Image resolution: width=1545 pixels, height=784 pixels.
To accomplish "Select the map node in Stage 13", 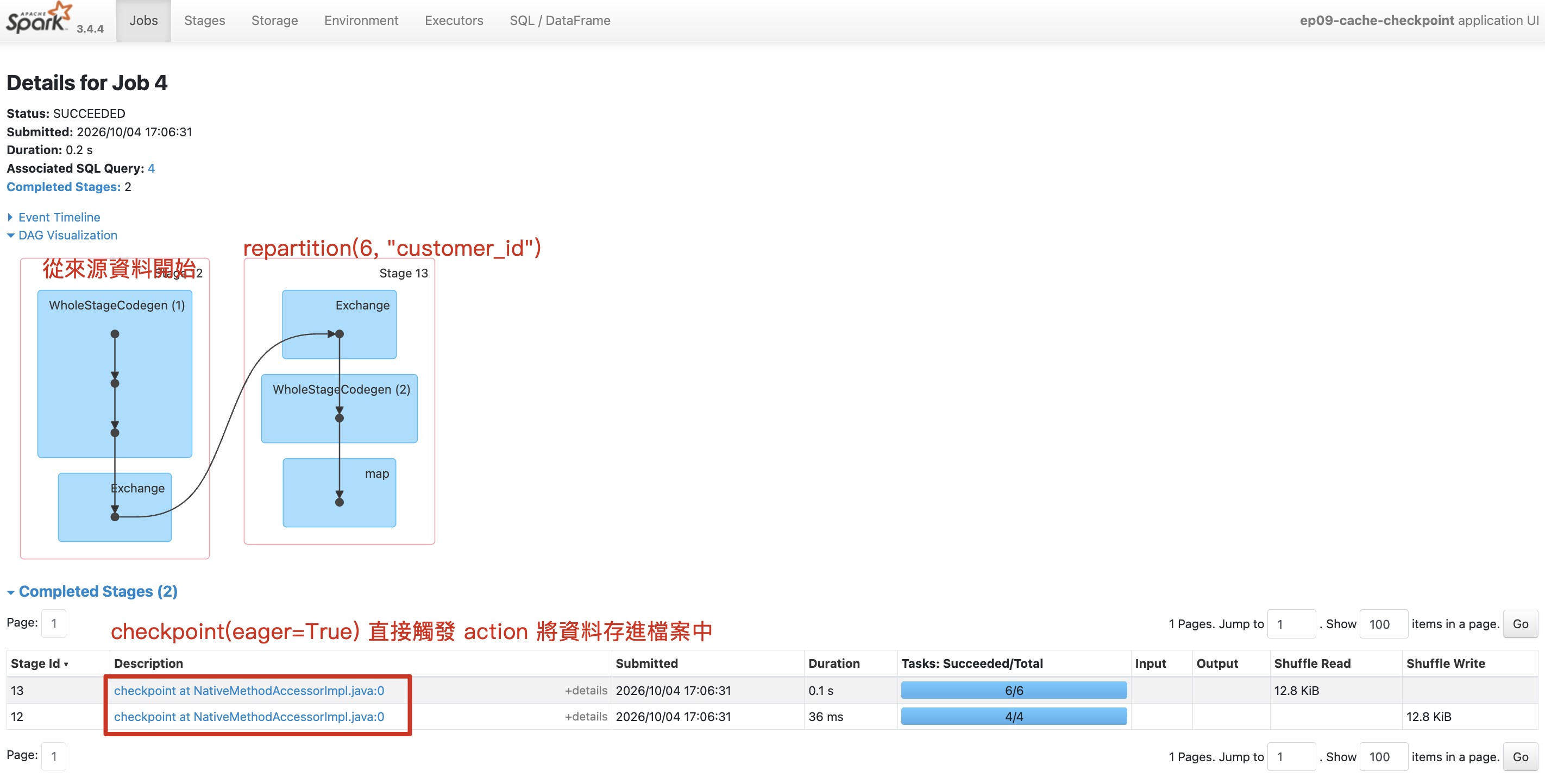I will tap(340, 492).
